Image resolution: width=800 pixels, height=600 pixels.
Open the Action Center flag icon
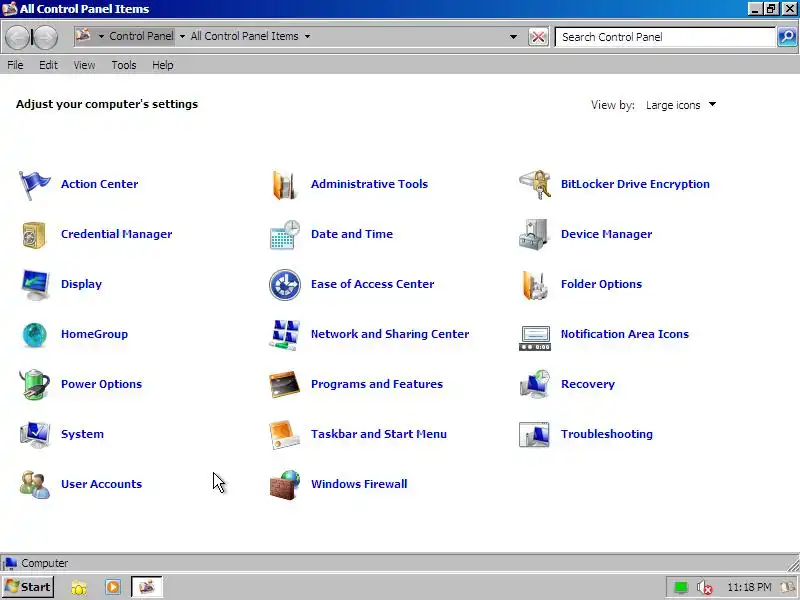coord(35,185)
